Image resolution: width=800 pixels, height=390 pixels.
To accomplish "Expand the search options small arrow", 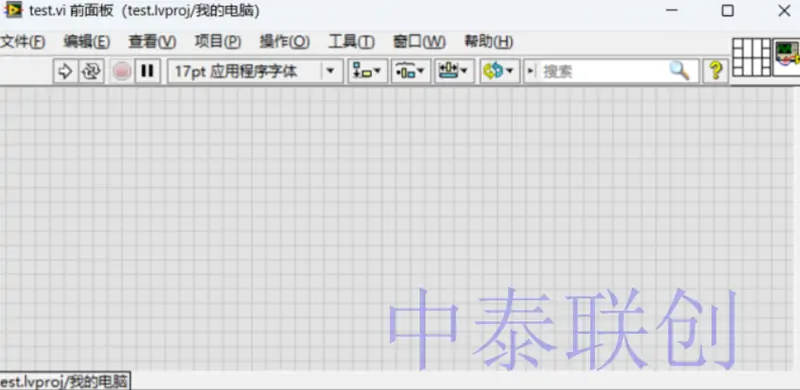I will (531, 71).
